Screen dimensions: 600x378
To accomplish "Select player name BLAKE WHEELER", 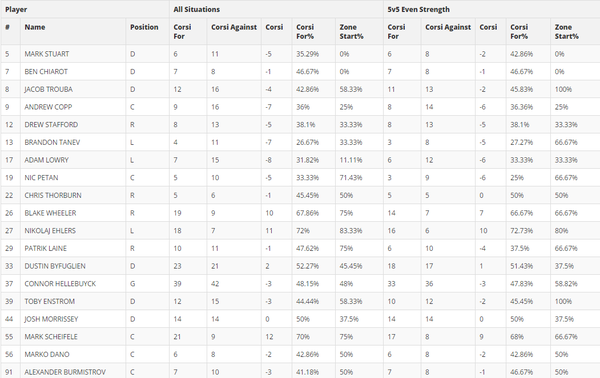I will click(x=50, y=213).
